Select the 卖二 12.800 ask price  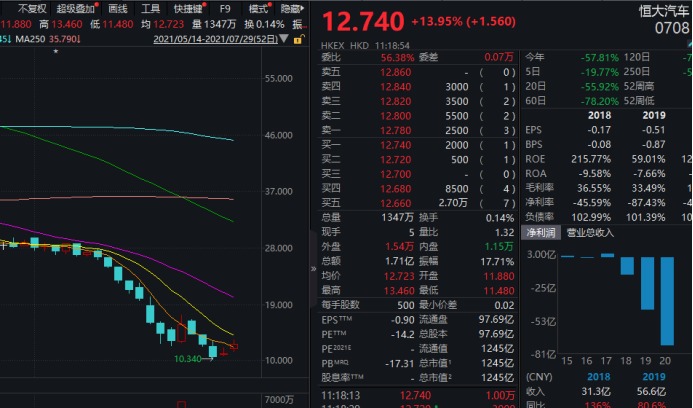pyautogui.click(x=396, y=116)
